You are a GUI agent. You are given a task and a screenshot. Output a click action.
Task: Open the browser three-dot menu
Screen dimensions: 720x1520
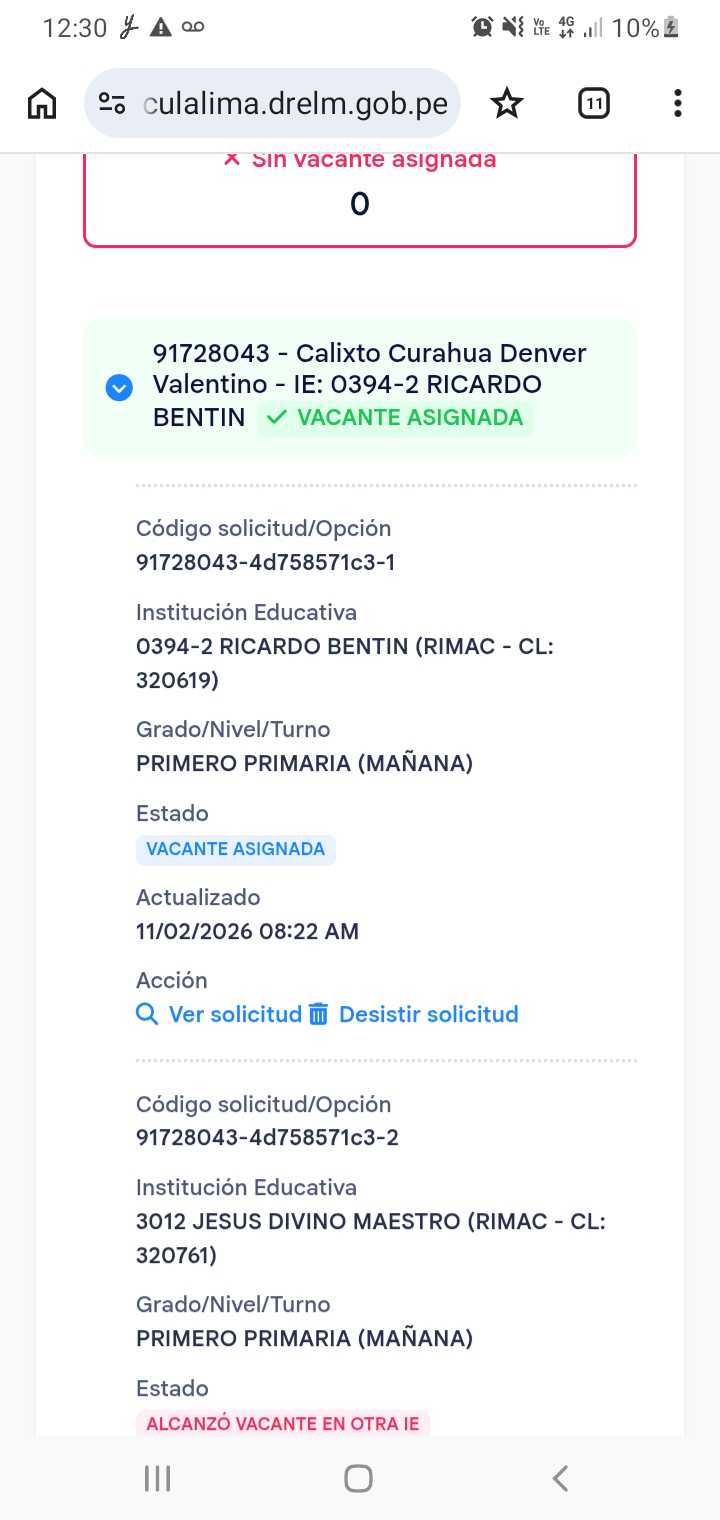point(678,103)
